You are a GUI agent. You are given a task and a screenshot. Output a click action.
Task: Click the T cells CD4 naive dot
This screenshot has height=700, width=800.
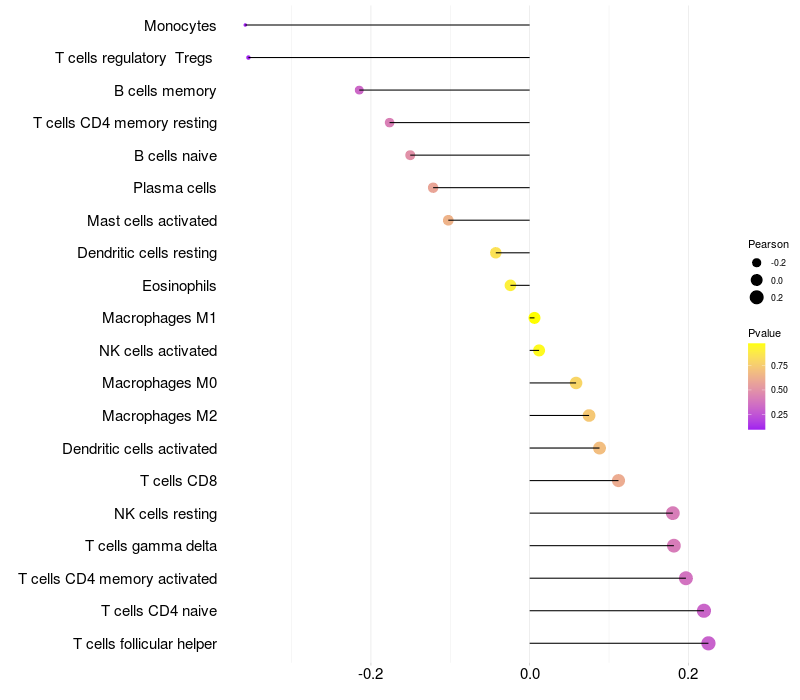coord(703,611)
